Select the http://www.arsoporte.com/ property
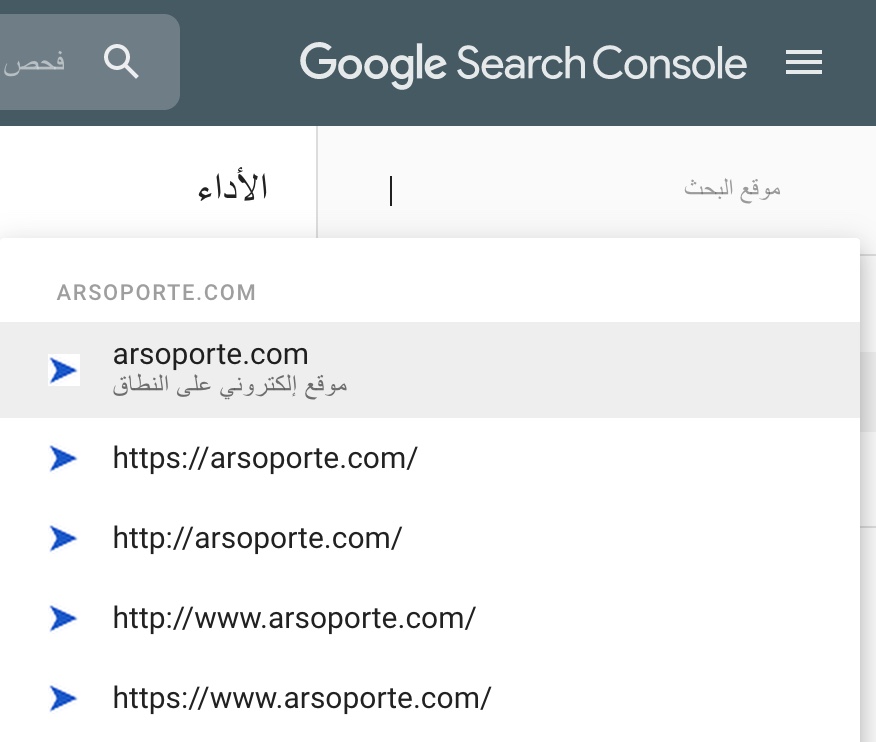This screenshot has height=742, width=876. 430,618
